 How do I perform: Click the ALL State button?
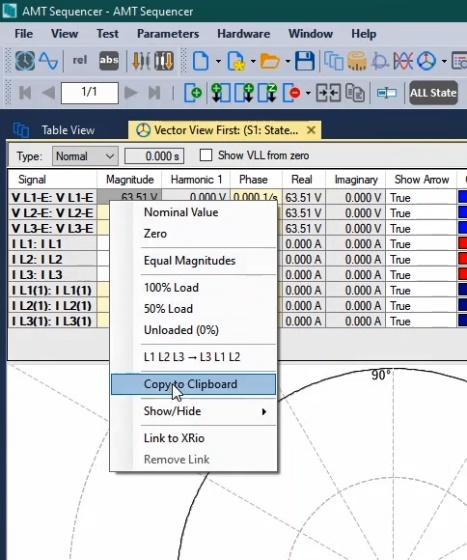coord(433,93)
